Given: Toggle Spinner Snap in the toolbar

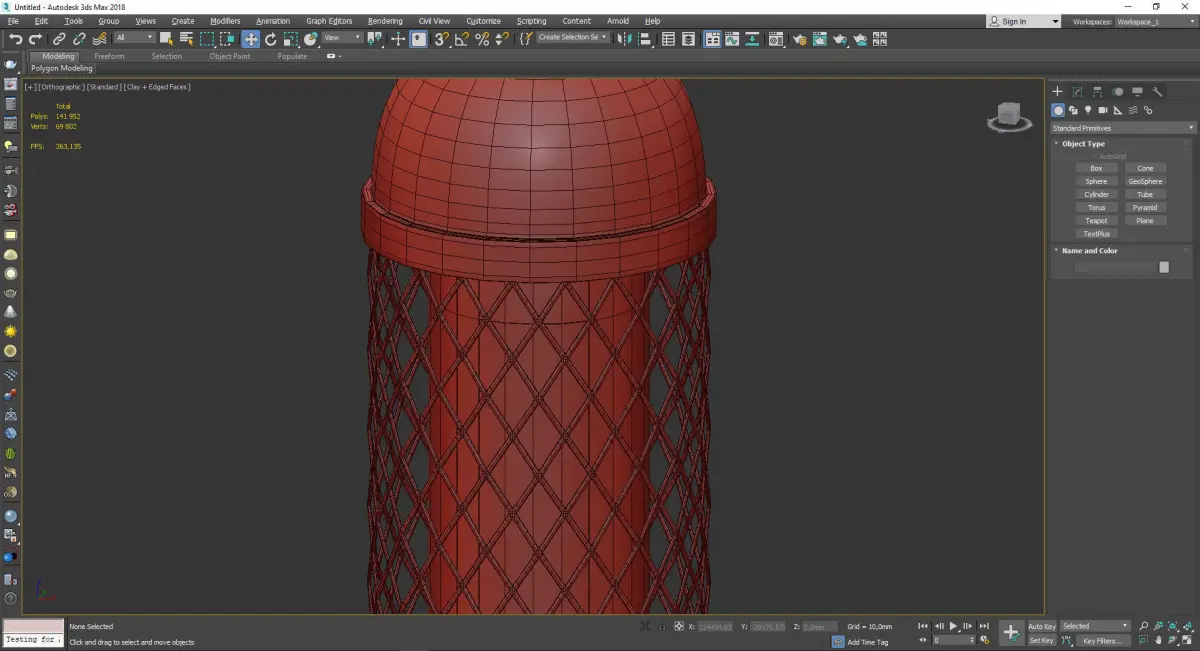Looking at the screenshot, I should click(x=501, y=39).
